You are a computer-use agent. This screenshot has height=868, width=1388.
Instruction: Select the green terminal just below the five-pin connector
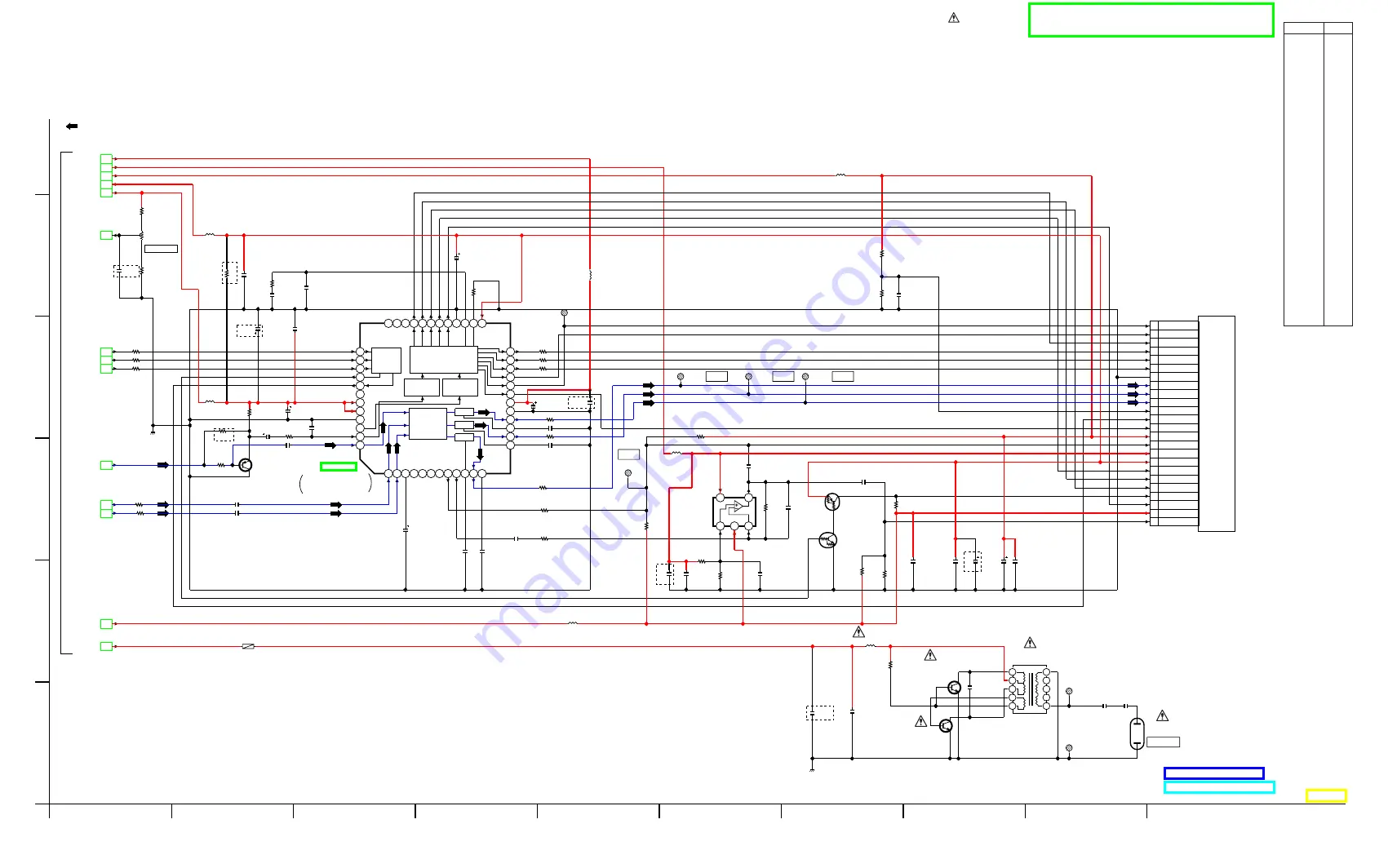(106, 235)
